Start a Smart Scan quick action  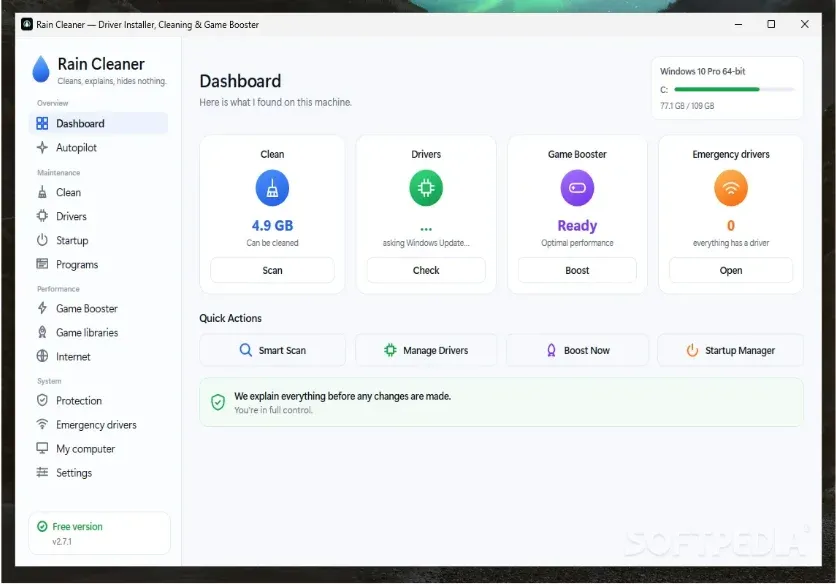[x=272, y=350]
